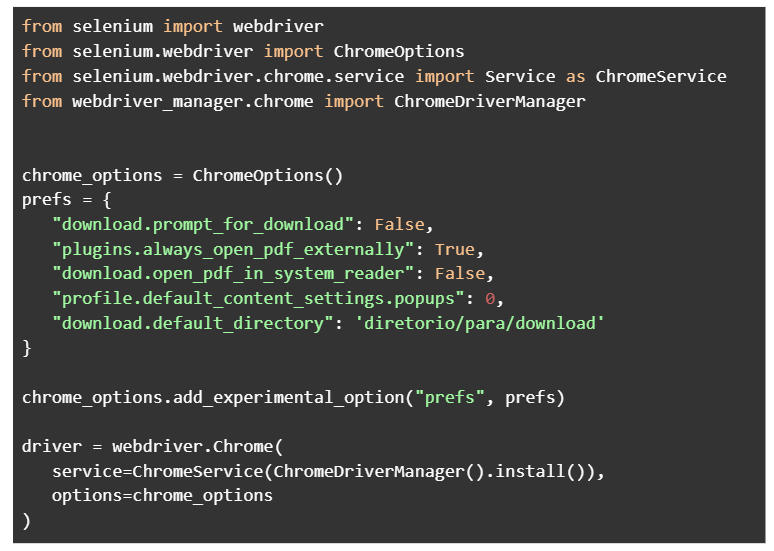Click the options=chrome_options argument line
Image resolution: width=774 pixels, height=551 pixels.
pyautogui.click(x=162, y=495)
